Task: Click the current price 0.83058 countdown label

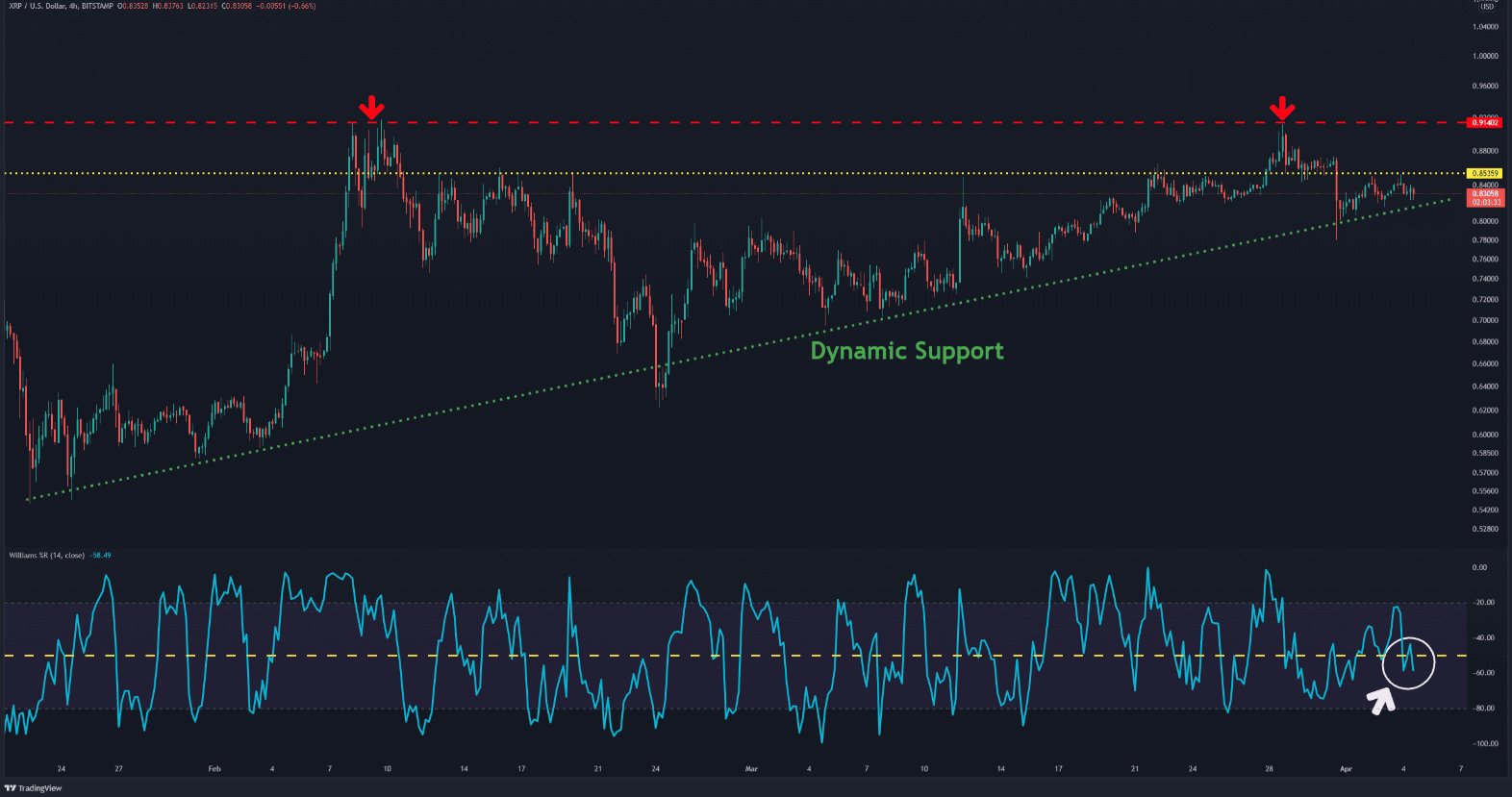Action: tap(1484, 198)
